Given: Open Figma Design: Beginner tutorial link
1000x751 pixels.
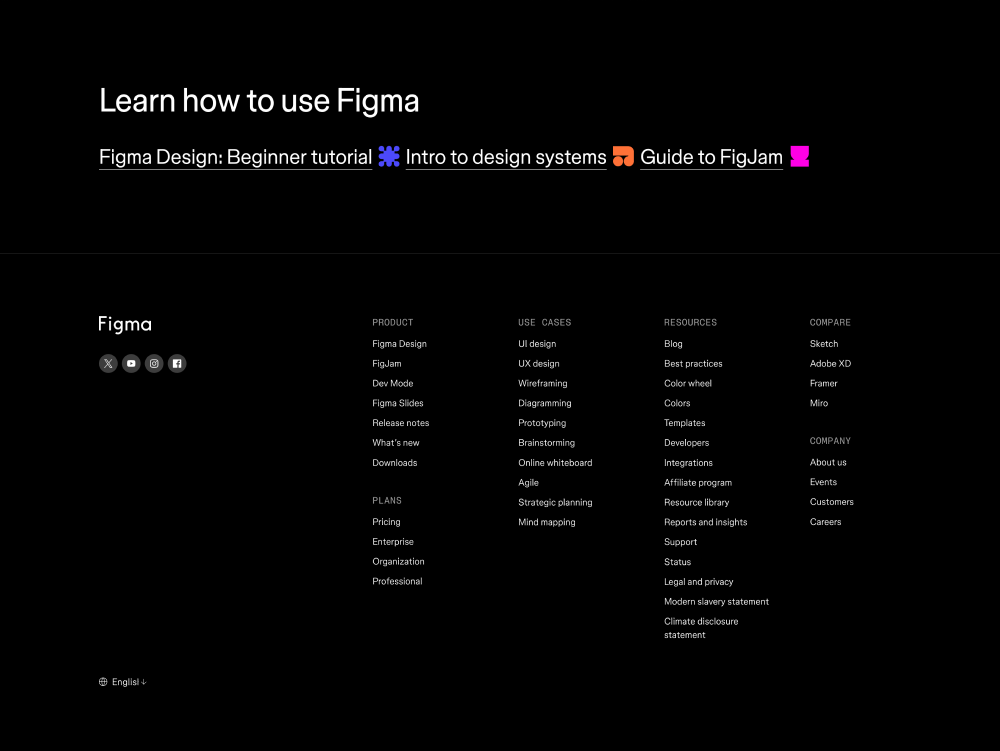Looking at the screenshot, I should [235, 157].
